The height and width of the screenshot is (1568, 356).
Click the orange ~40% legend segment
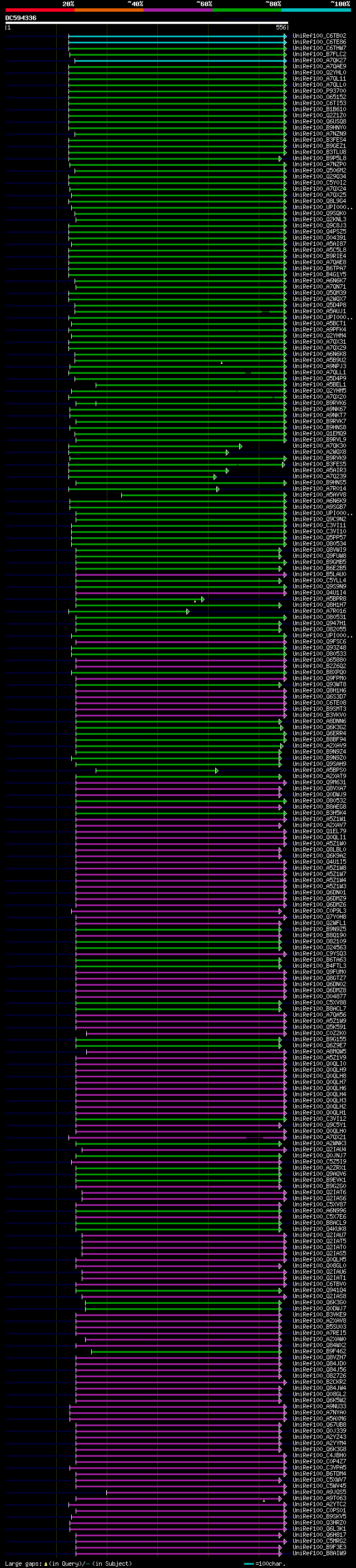point(109,10)
